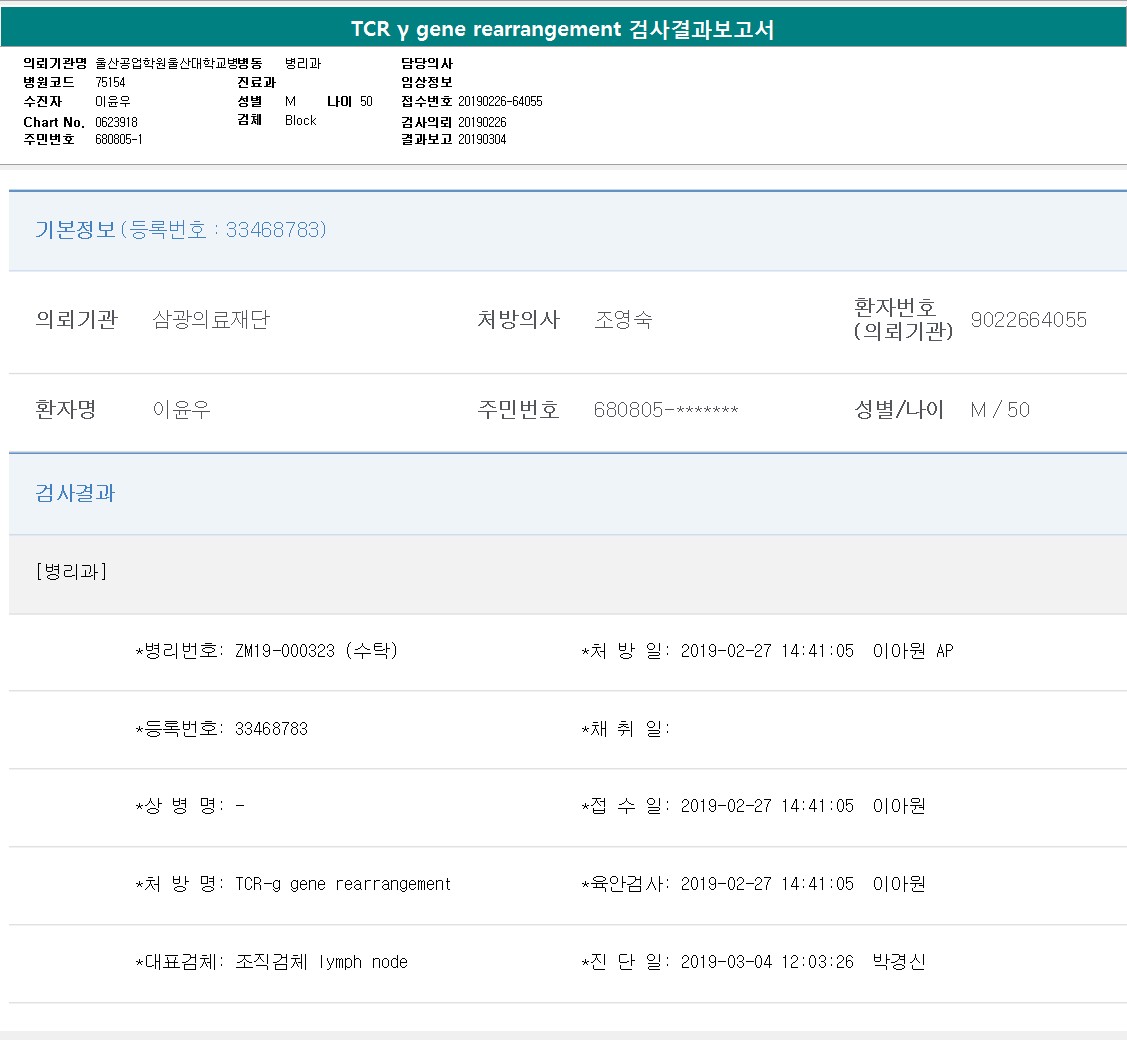Click Chart No. 0623918 in header

tap(116, 122)
